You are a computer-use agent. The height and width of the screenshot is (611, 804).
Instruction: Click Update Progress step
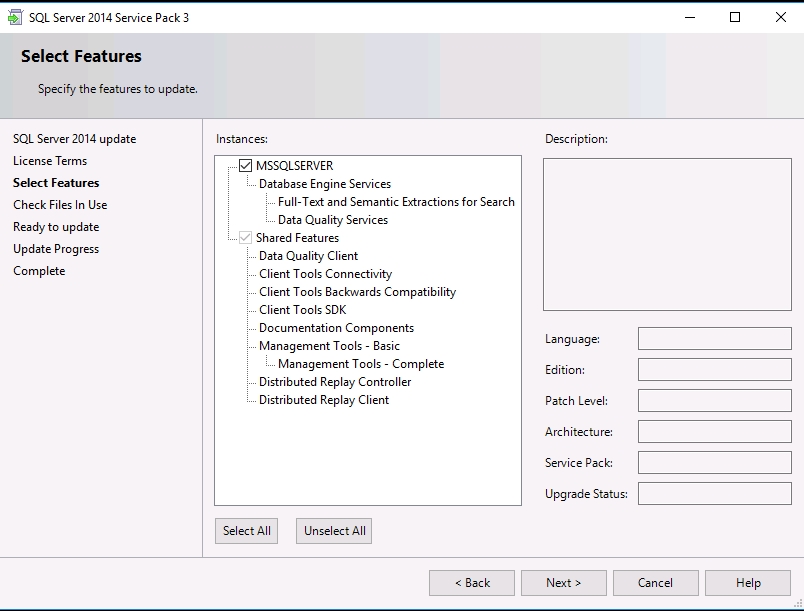click(x=56, y=249)
